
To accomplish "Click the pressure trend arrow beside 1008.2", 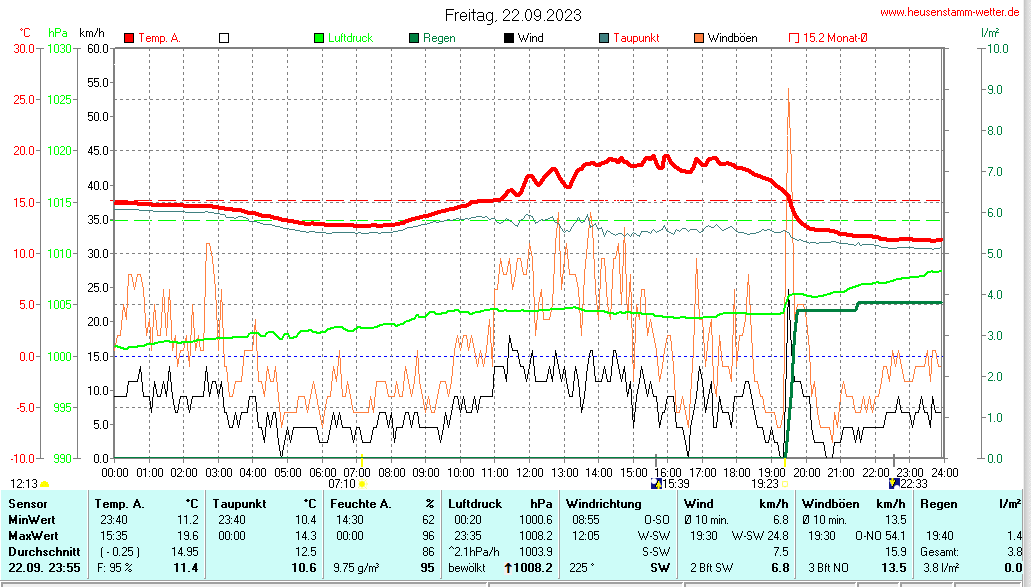I will 509,568.
